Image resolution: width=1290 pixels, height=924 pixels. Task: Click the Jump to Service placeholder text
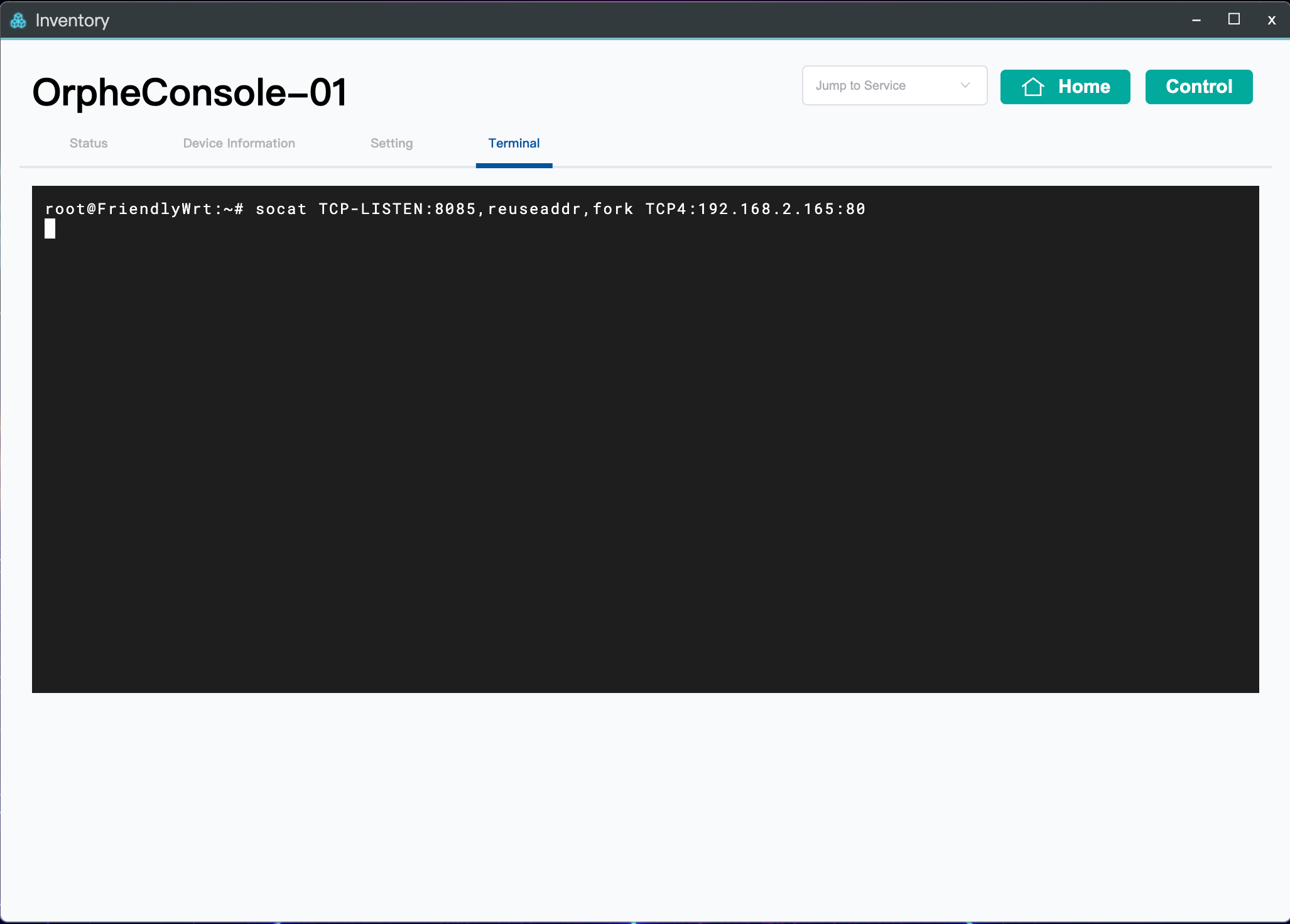(x=860, y=85)
